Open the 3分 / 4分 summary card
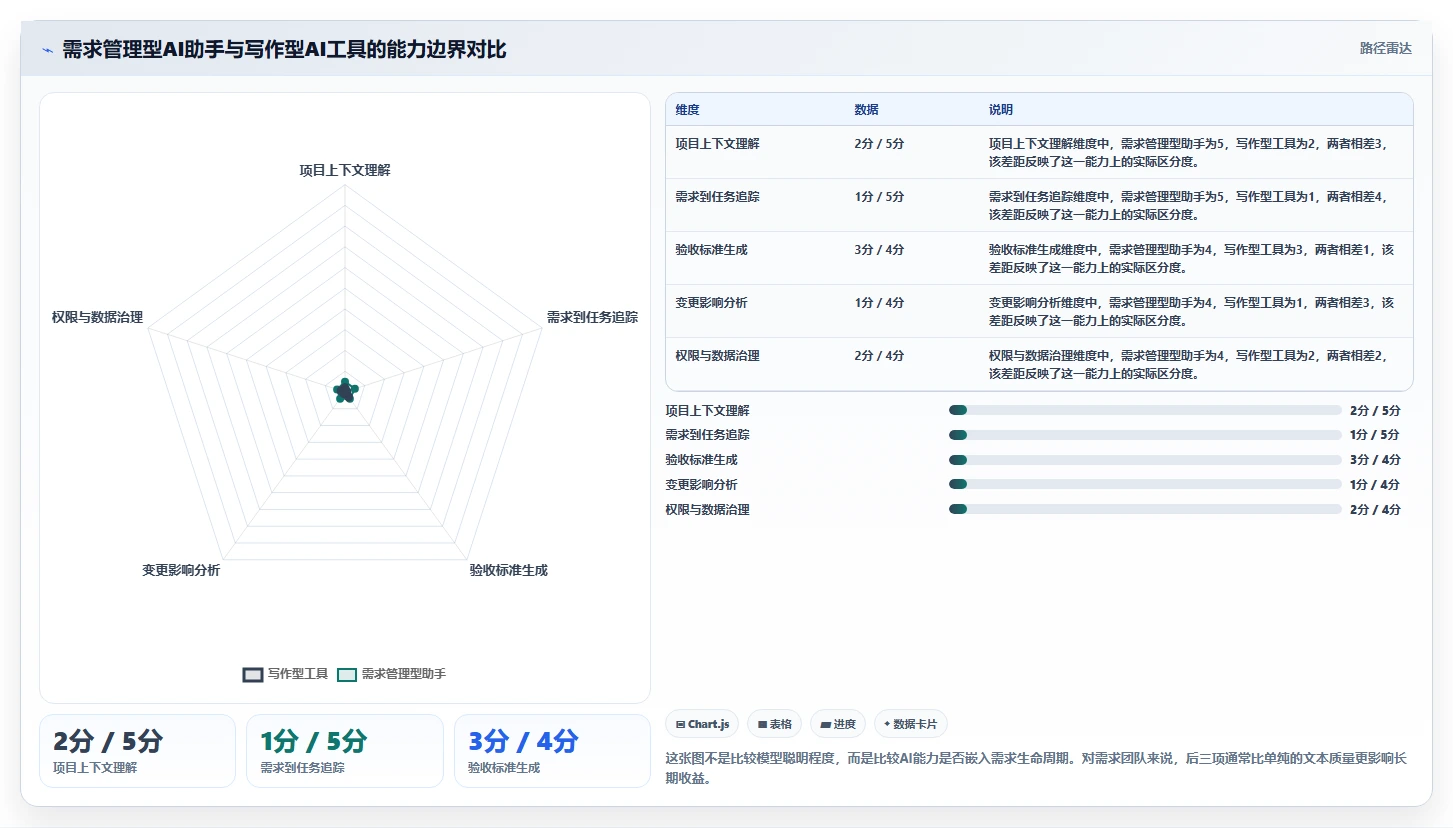 pyautogui.click(x=552, y=751)
